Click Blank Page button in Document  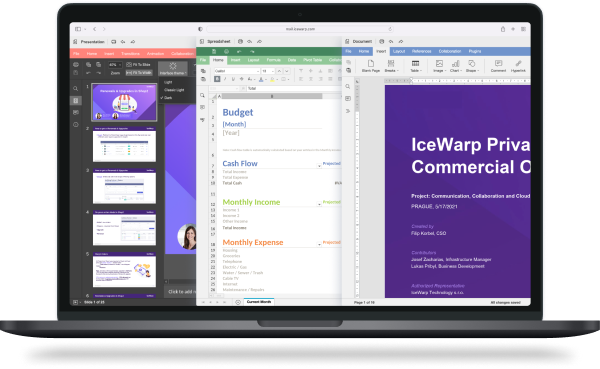(x=370, y=66)
